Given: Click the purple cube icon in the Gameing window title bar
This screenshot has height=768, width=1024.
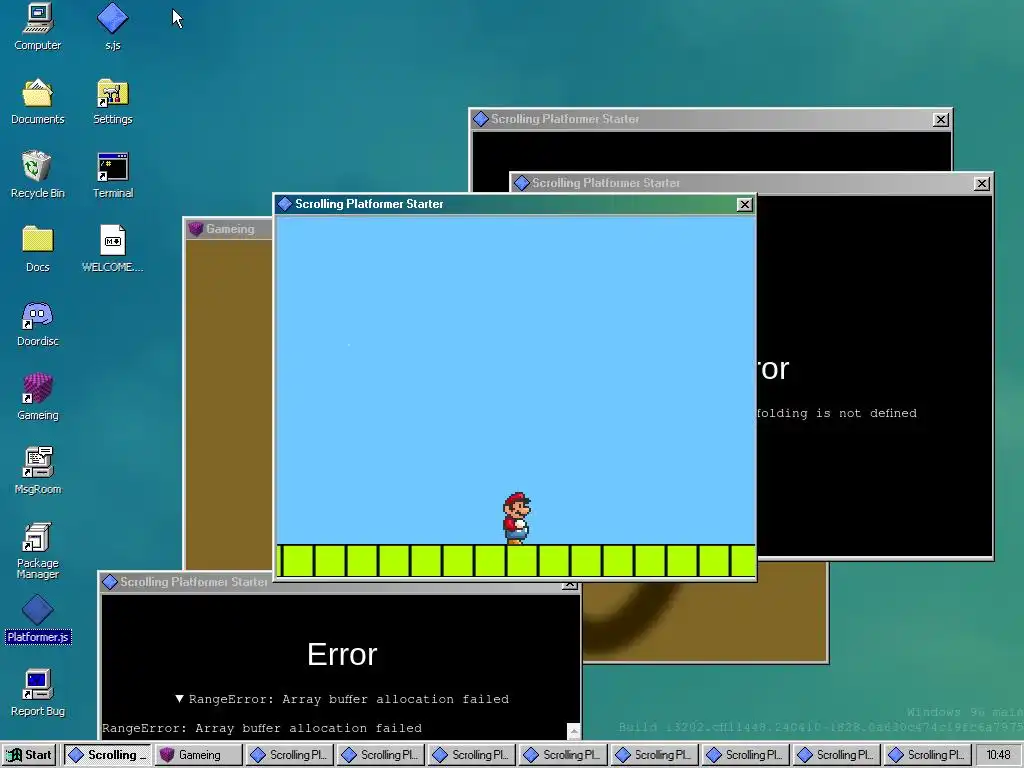Looking at the screenshot, I should click(195, 229).
